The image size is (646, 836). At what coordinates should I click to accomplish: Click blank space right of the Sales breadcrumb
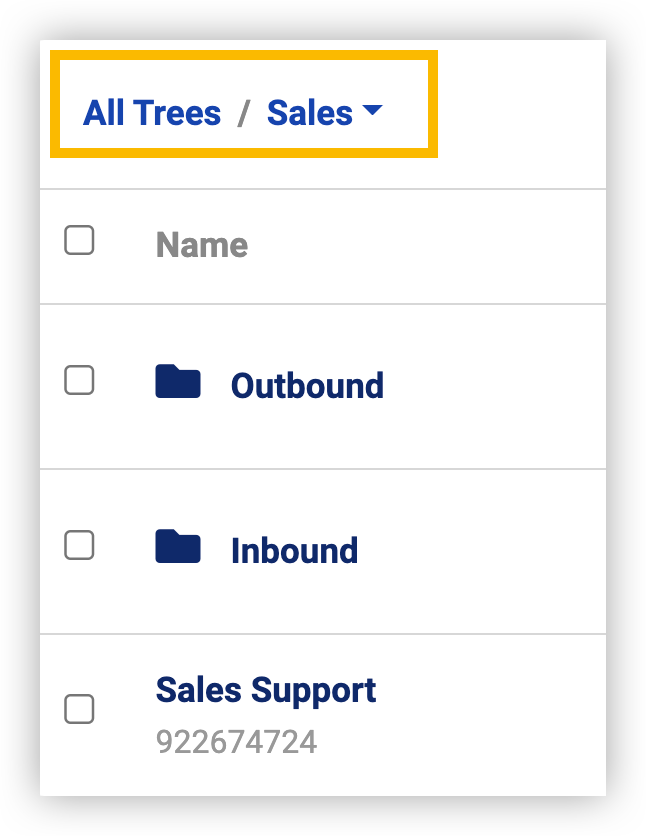point(520,113)
